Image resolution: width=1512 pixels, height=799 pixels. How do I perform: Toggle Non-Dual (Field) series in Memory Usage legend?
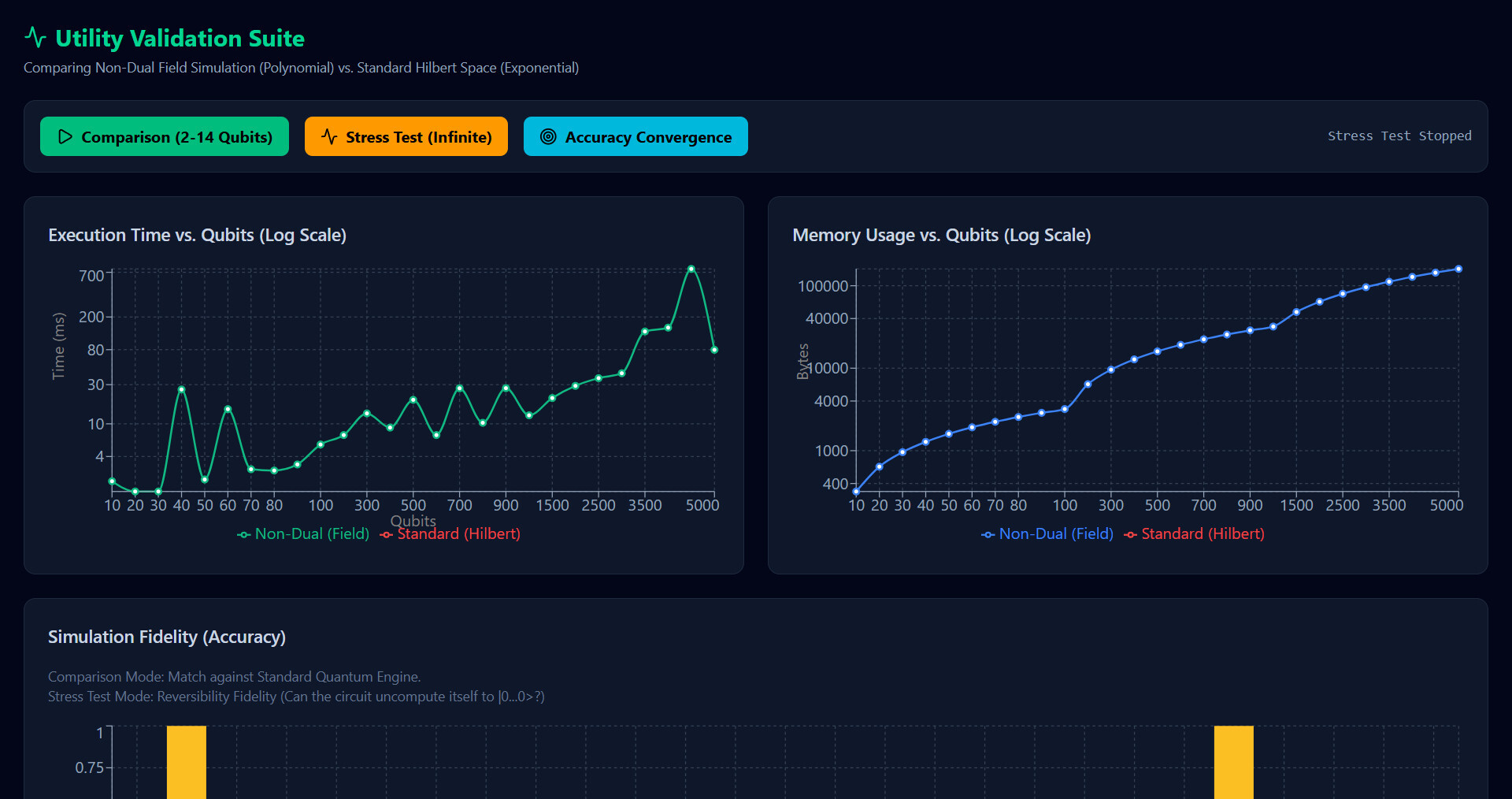[x=1047, y=534]
